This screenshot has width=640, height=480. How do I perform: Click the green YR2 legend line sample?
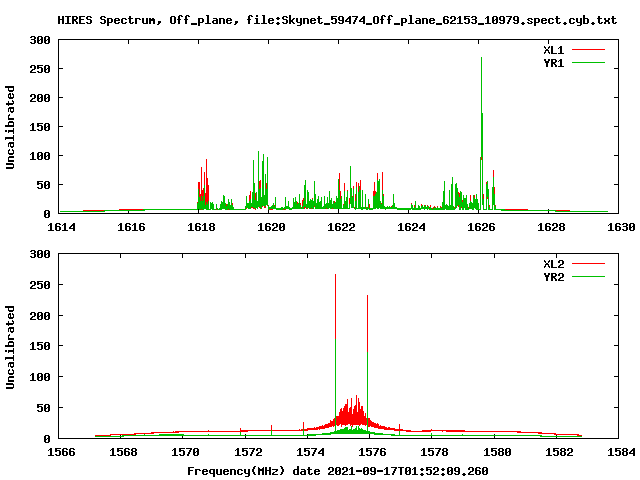[588, 277]
